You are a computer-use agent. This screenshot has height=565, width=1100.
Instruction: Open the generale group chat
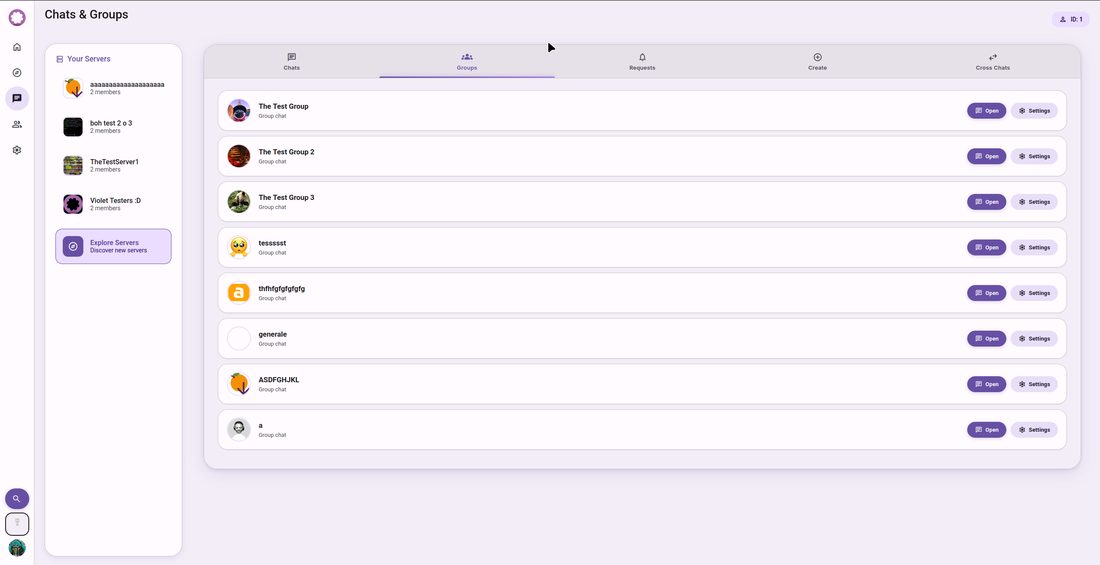986,339
